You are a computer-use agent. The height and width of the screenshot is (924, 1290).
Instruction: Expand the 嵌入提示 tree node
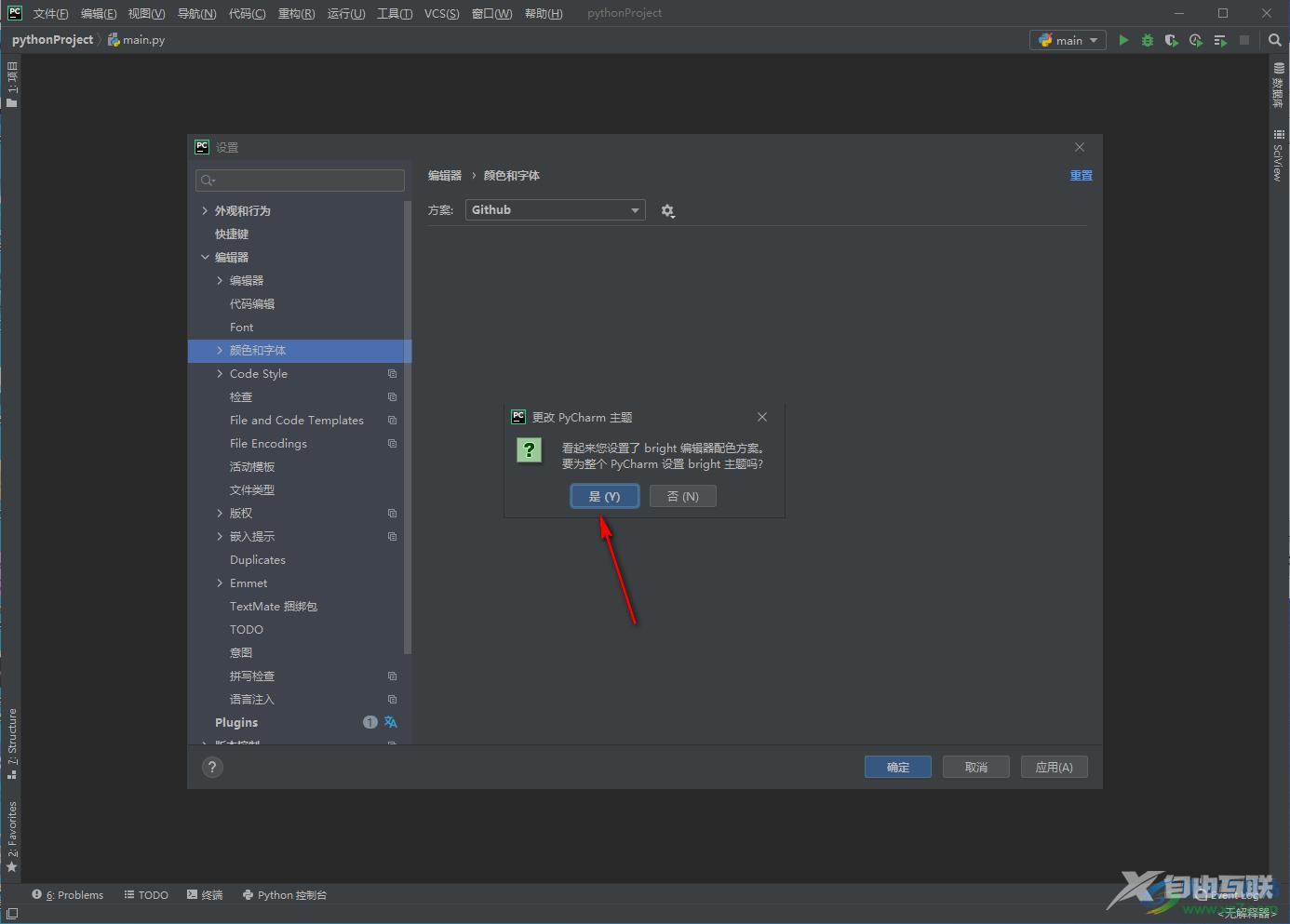[220, 537]
